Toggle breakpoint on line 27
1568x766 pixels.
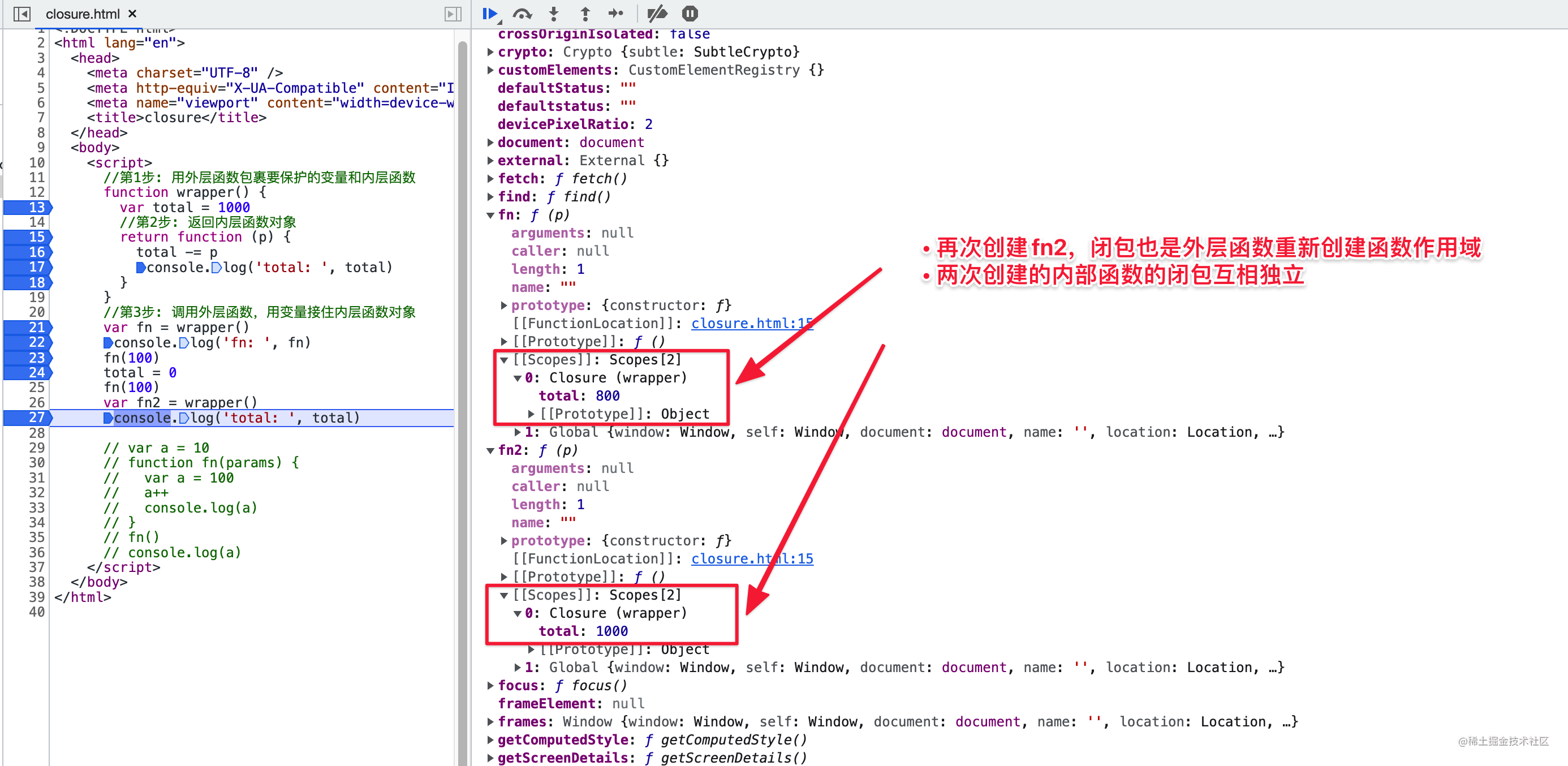36,418
